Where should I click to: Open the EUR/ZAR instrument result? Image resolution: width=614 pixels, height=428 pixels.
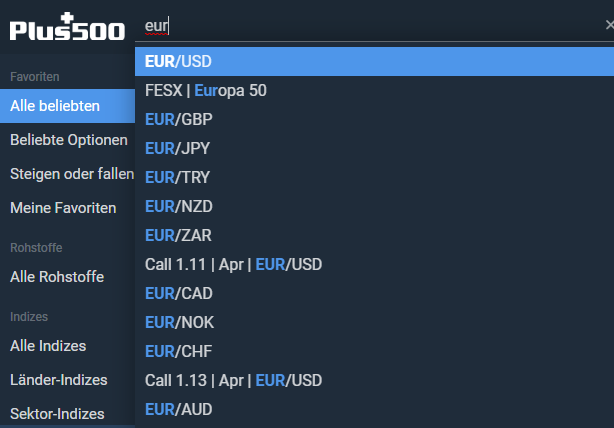(x=374, y=235)
